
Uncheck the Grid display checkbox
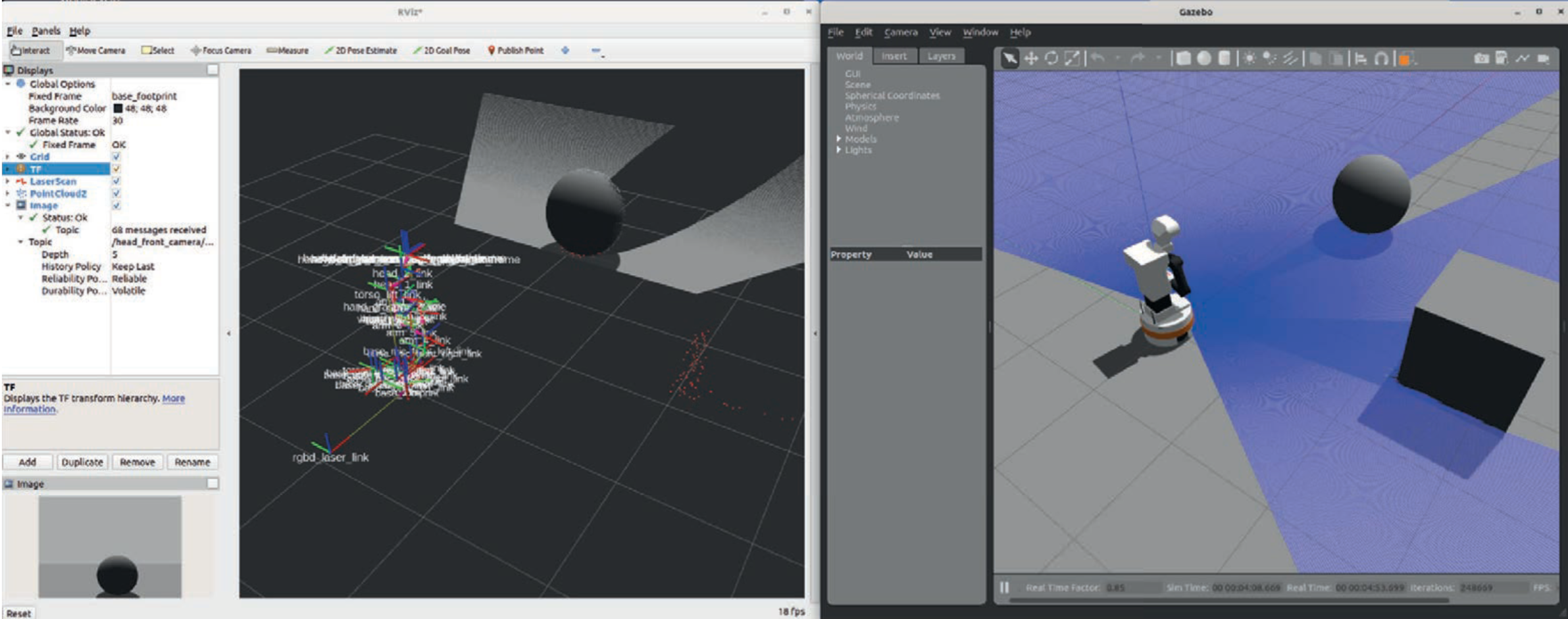(116, 157)
